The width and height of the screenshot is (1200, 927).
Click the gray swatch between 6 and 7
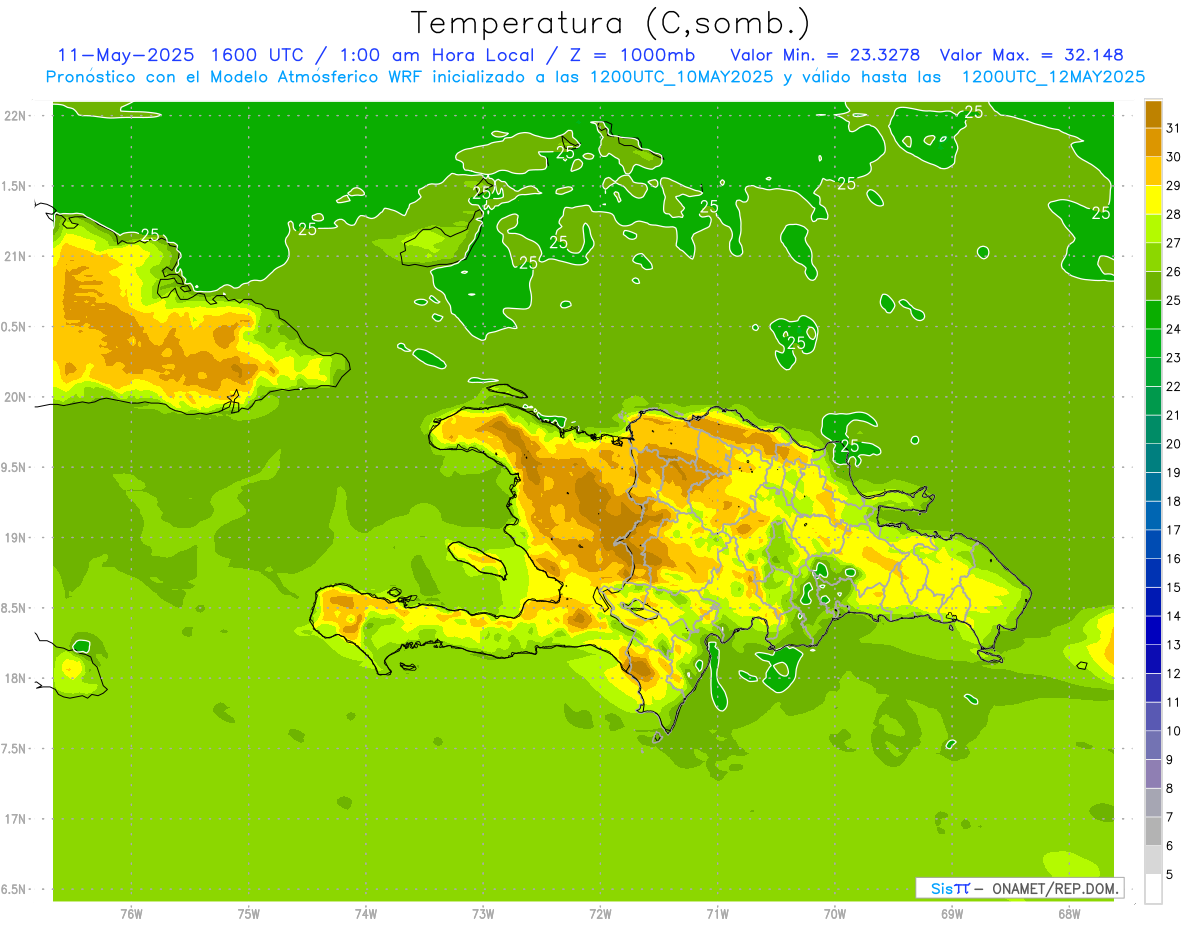[x=1153, y=831]
